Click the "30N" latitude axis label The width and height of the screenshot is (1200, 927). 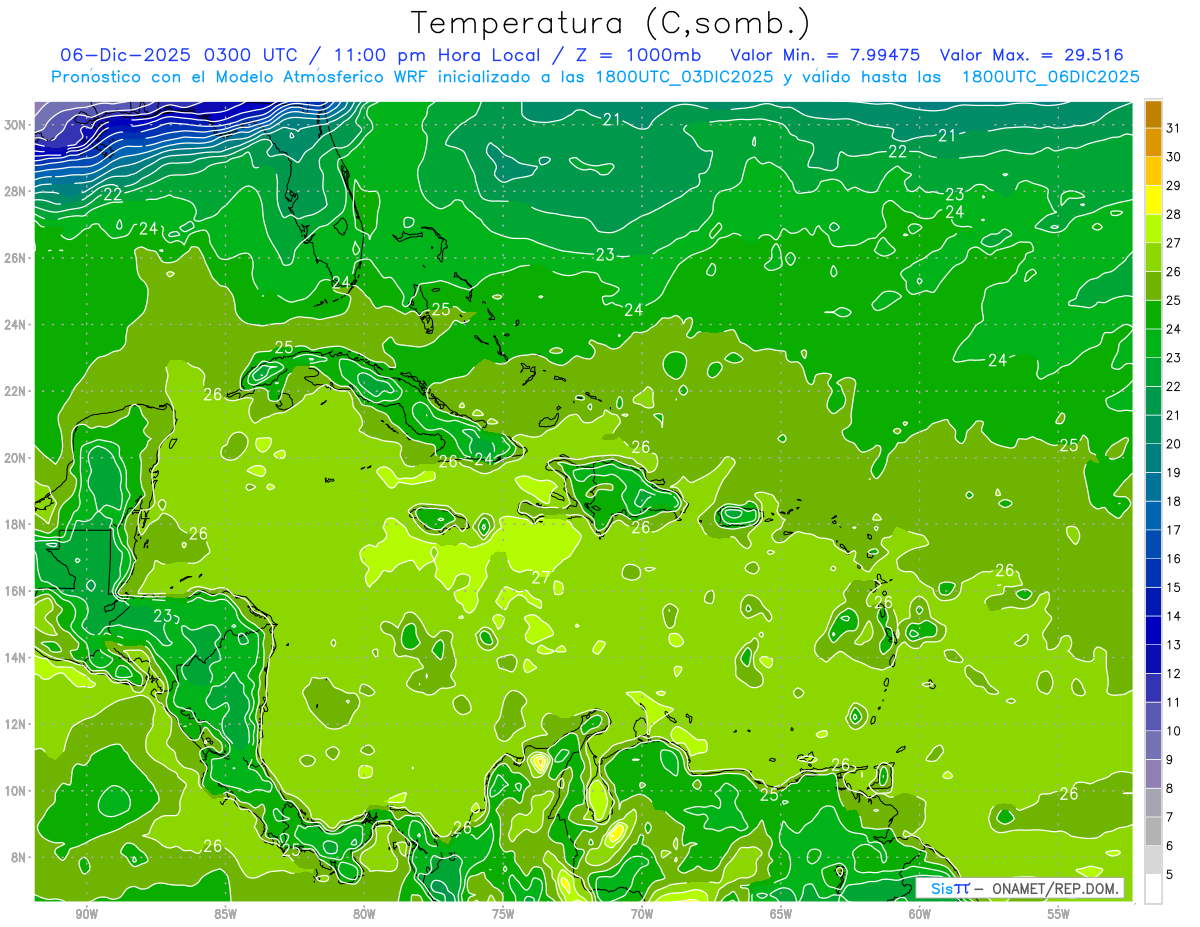(x=16, y=125)
